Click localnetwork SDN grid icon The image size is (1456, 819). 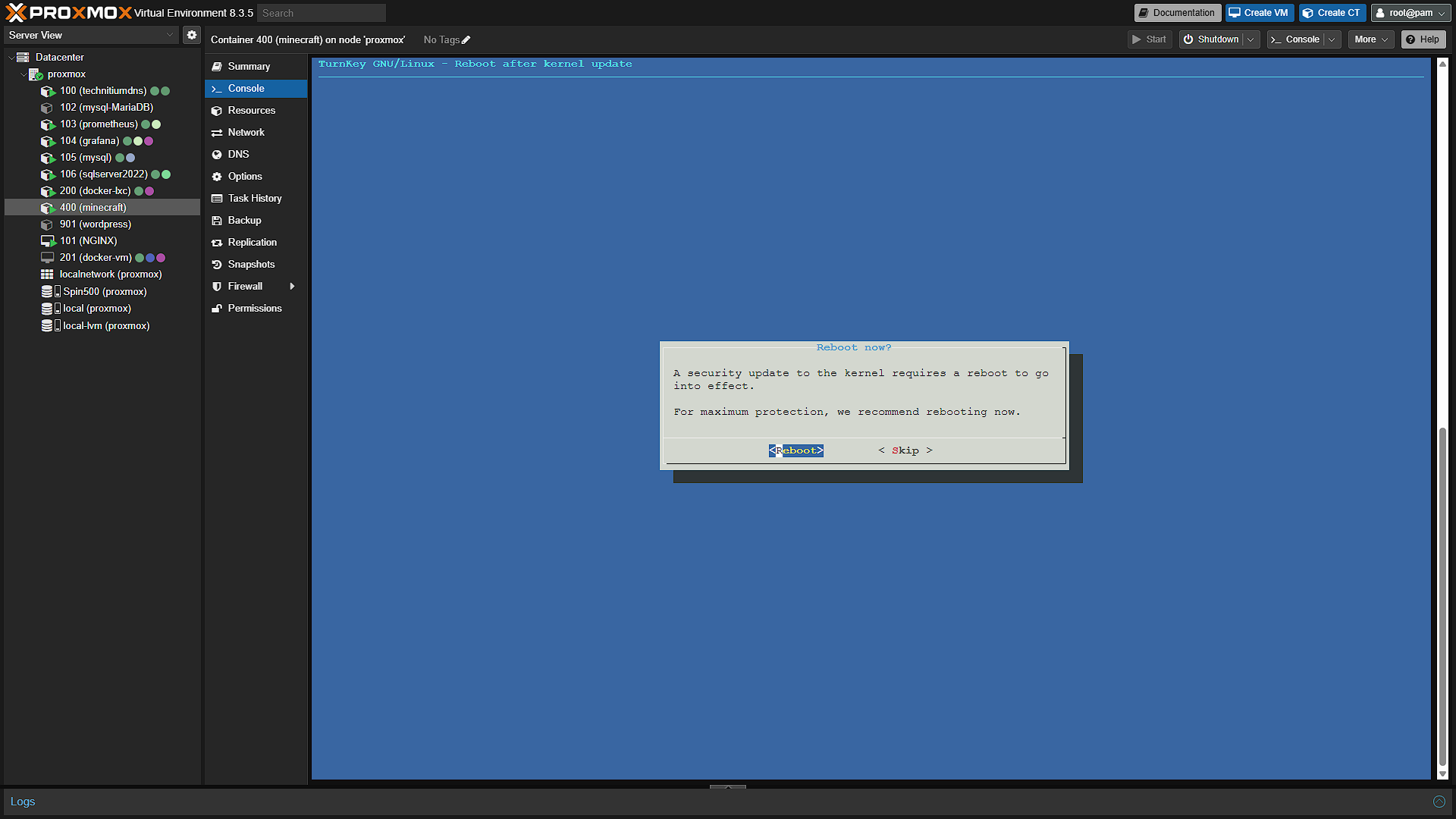point(47,275)
